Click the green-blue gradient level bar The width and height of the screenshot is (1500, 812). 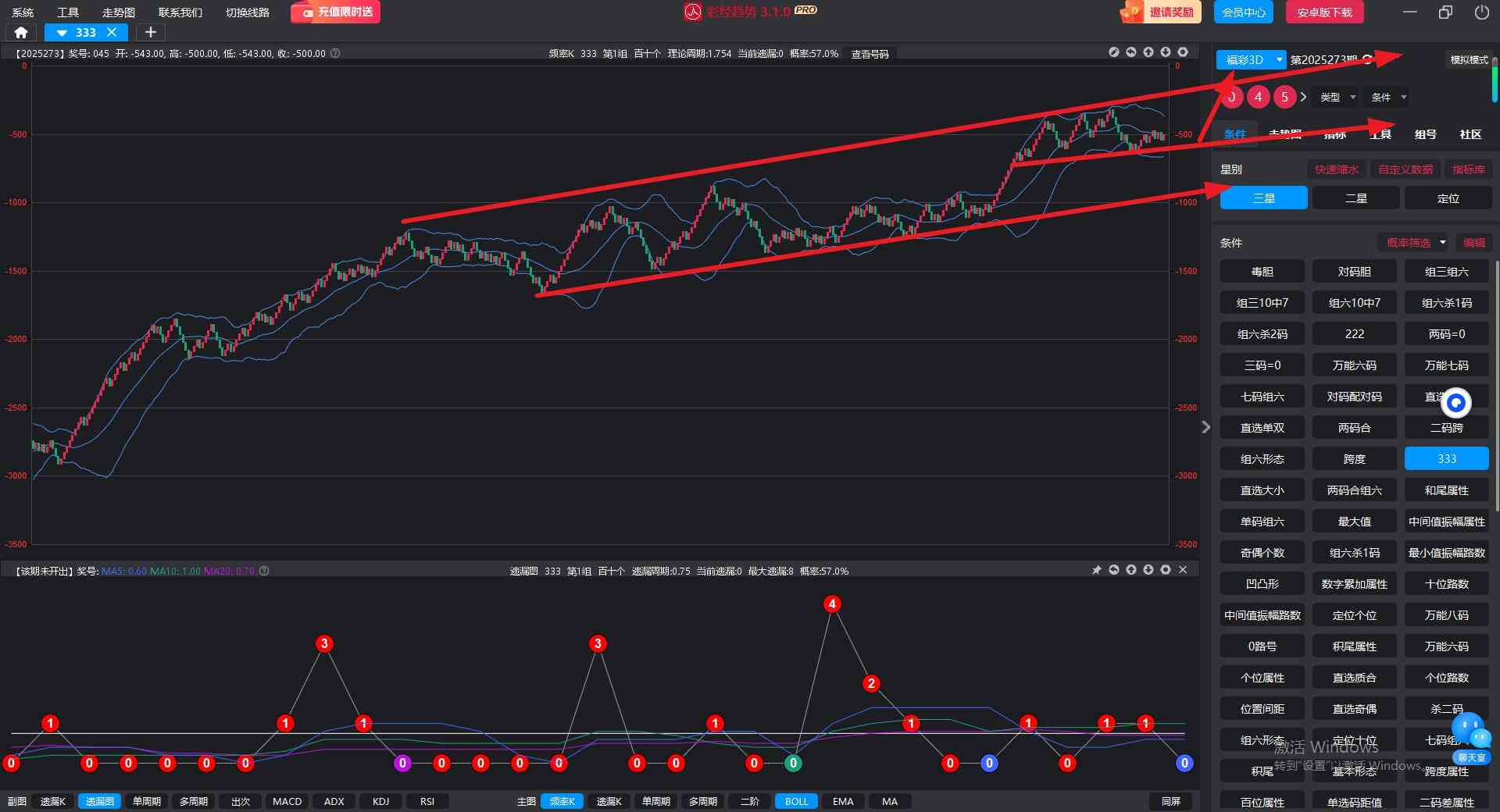(1495, 84)
